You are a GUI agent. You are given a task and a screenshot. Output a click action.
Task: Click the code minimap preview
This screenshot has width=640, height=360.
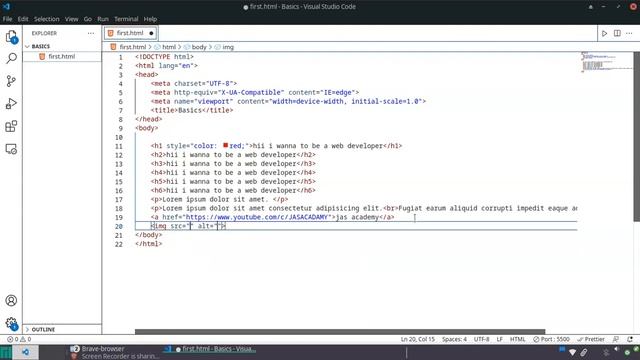click(x=606, y=63)
